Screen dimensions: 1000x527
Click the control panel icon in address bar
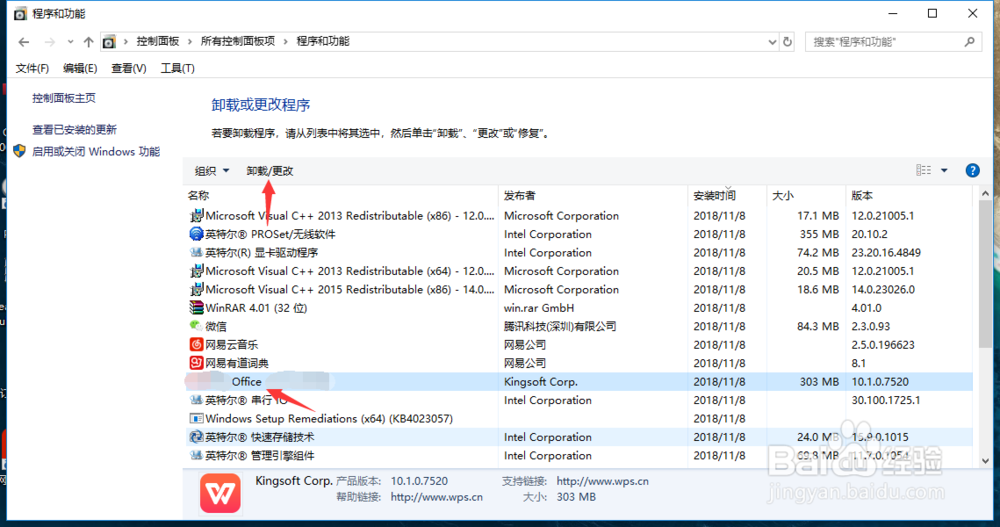[109, 42]
